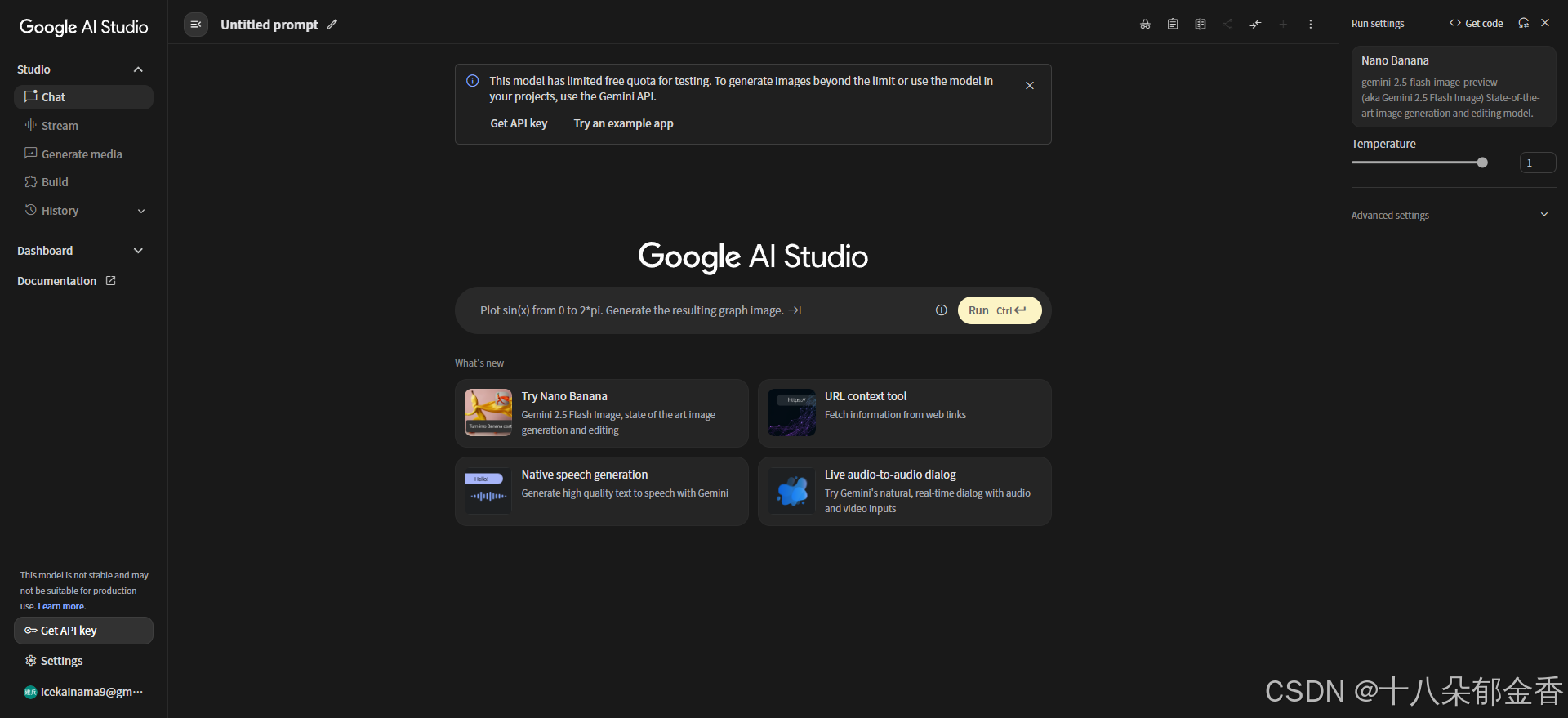Viewport: 1568px width, 718px height.
Task: Click the account avatar icon at bottom
Action: point(30,692)
